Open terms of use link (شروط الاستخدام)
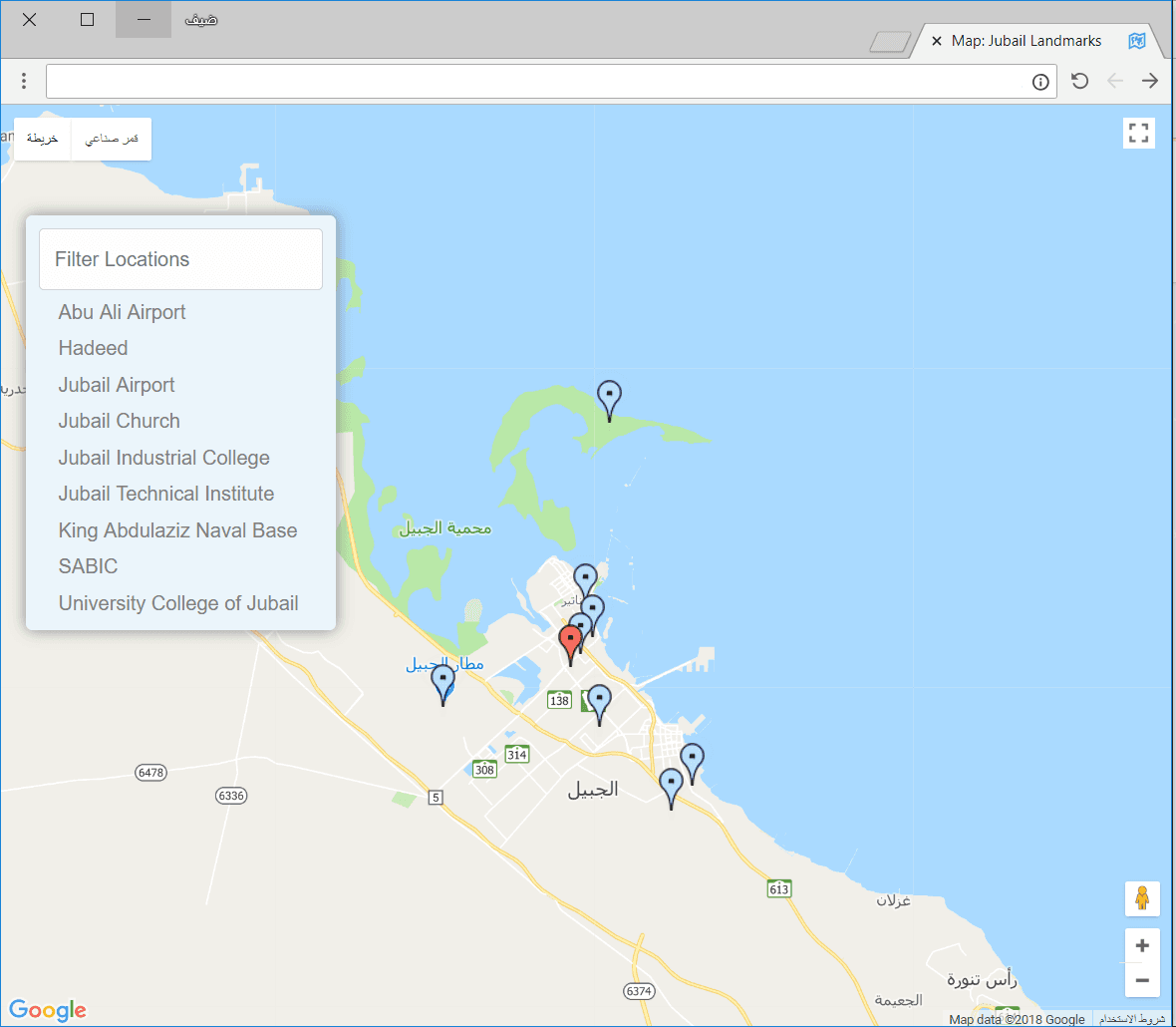The height and width of the screenshot is (1027, 1176). pyautogui.click(x=1132, y=1019)
